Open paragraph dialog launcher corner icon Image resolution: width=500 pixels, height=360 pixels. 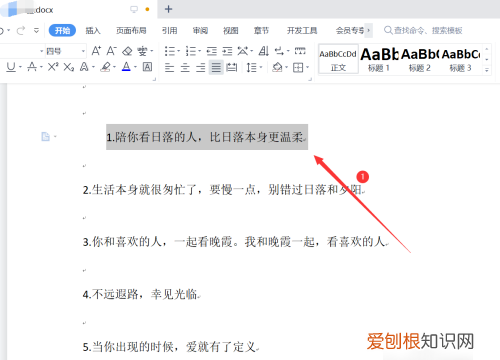coord(310,79)
